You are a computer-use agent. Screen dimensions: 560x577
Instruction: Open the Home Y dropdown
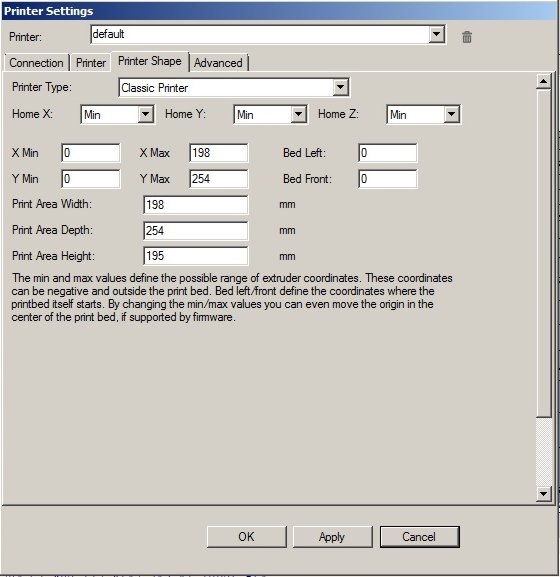(298, 114)
